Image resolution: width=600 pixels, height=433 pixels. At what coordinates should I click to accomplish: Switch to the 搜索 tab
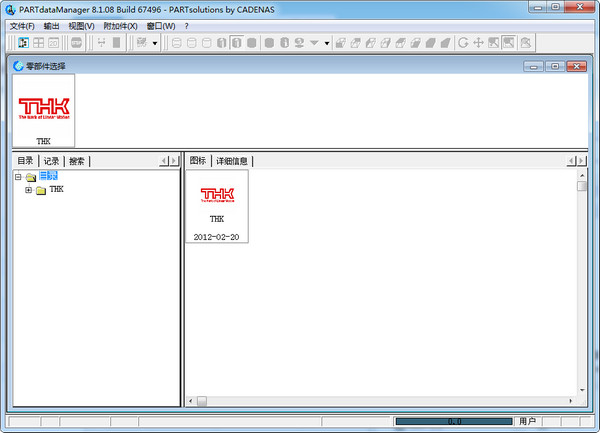77,161
